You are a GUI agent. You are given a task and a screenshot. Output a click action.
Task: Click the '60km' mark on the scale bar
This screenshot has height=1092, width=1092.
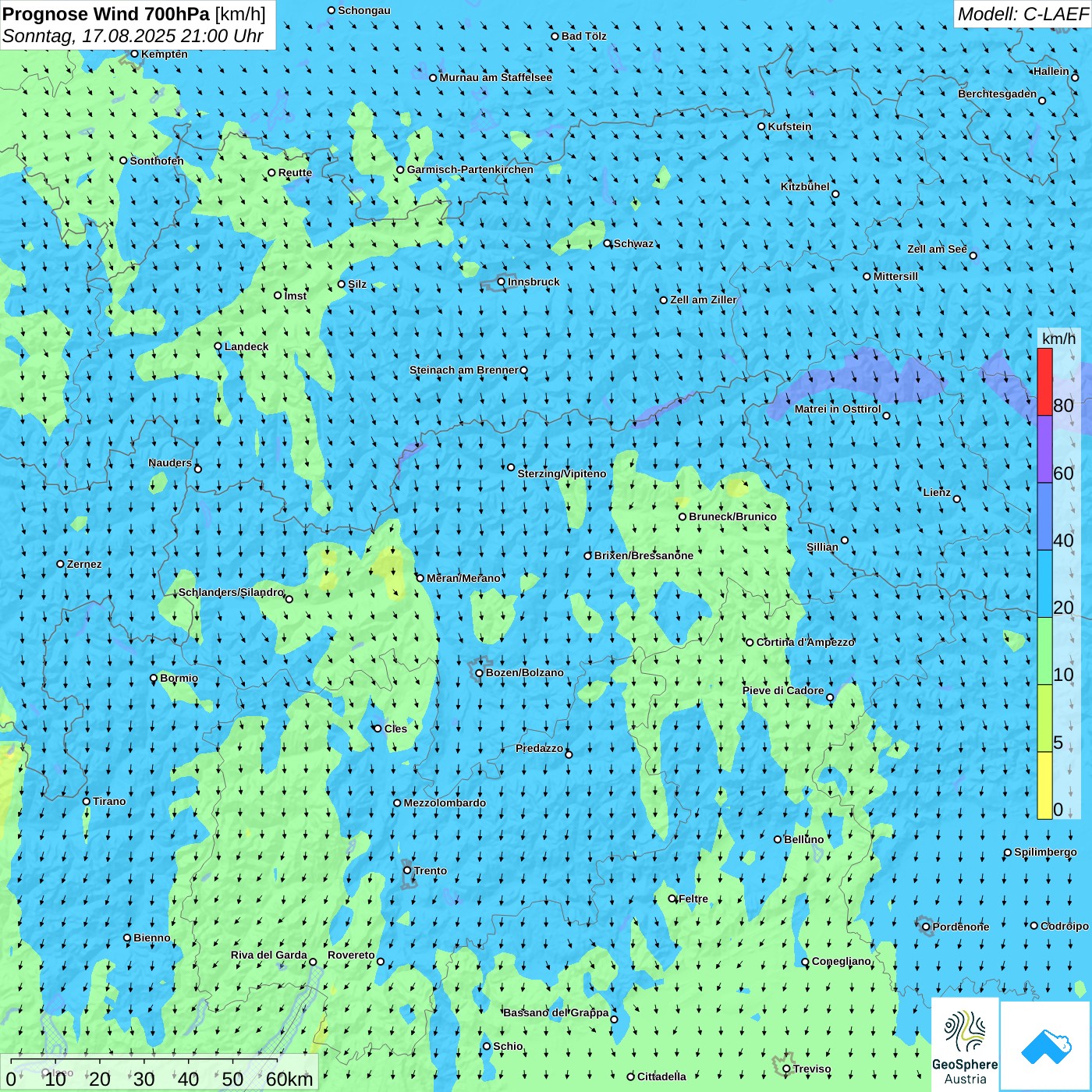tap(289, 1079)
